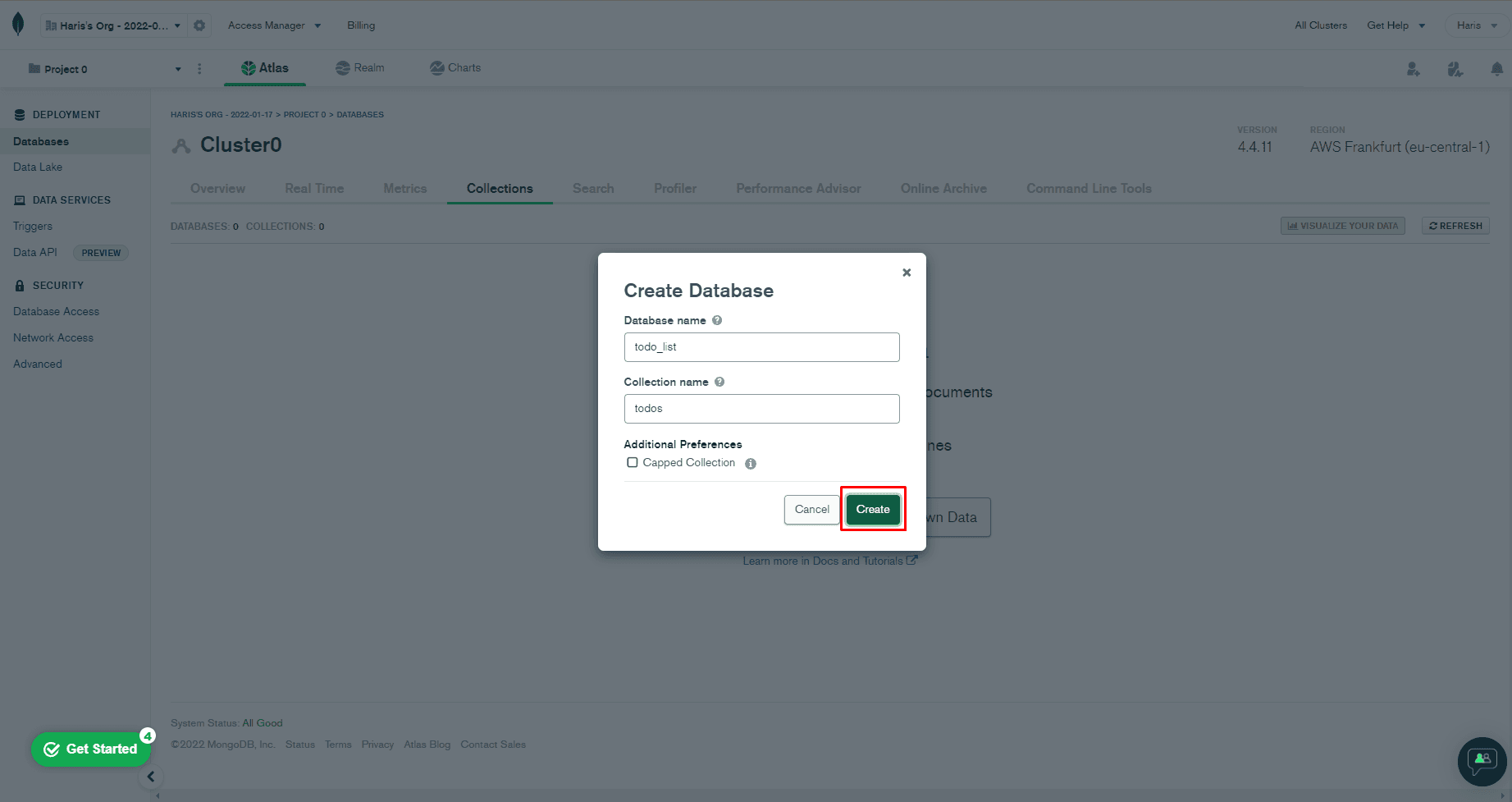The width and height of the screenshot is (1512, 802).
Task: Open the Real Time tab
Action: tap(314, 189)
